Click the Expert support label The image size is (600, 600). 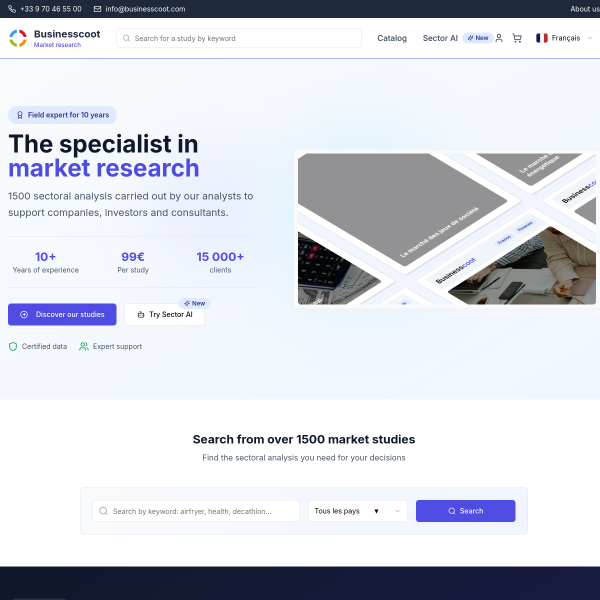[x=117, y=346]
